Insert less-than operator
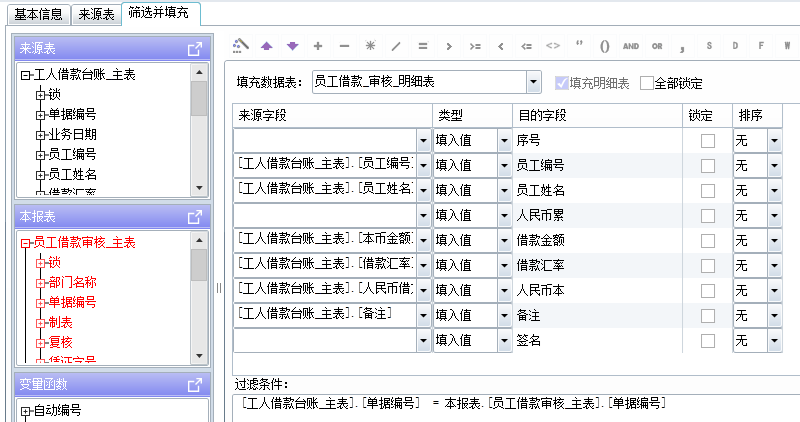 click(x=501, y=46)
